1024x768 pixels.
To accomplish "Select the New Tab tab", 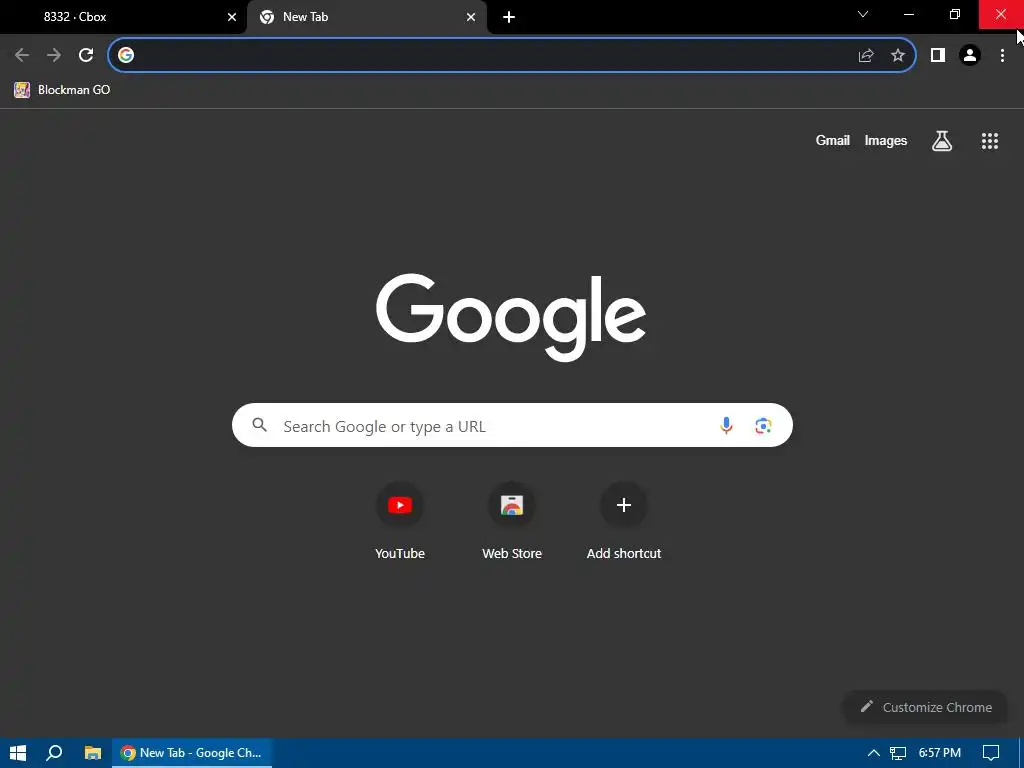I will point(366,17).
